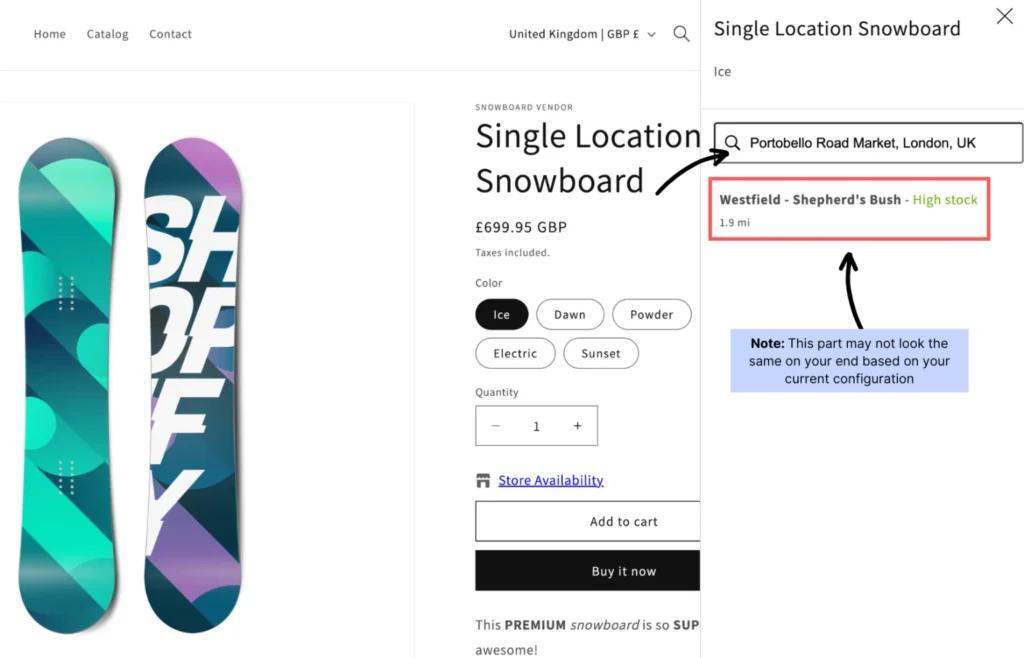The image size is (1024, 658).
Task: Navigate to the Contact page
Action: click(170, 34)
